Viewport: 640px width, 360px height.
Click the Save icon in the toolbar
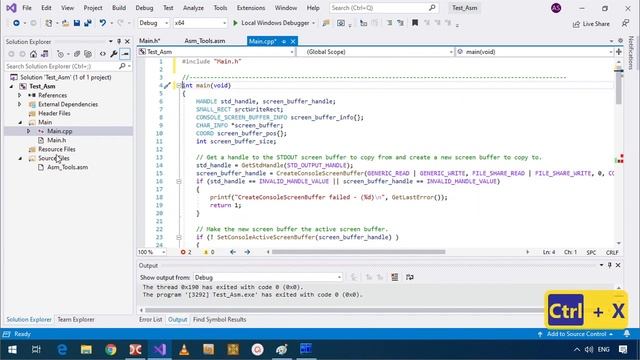[x=76, y=23]
